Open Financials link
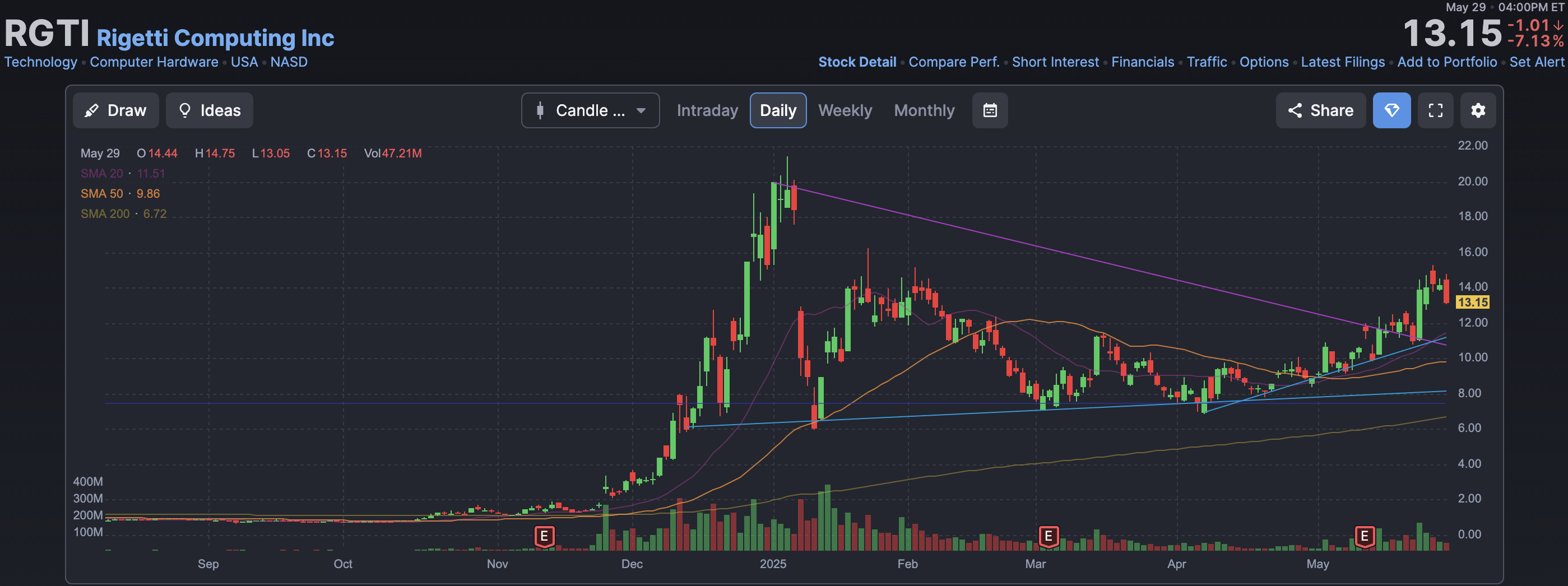The height and width of the screenshot is (586, 1568). 1143,62
